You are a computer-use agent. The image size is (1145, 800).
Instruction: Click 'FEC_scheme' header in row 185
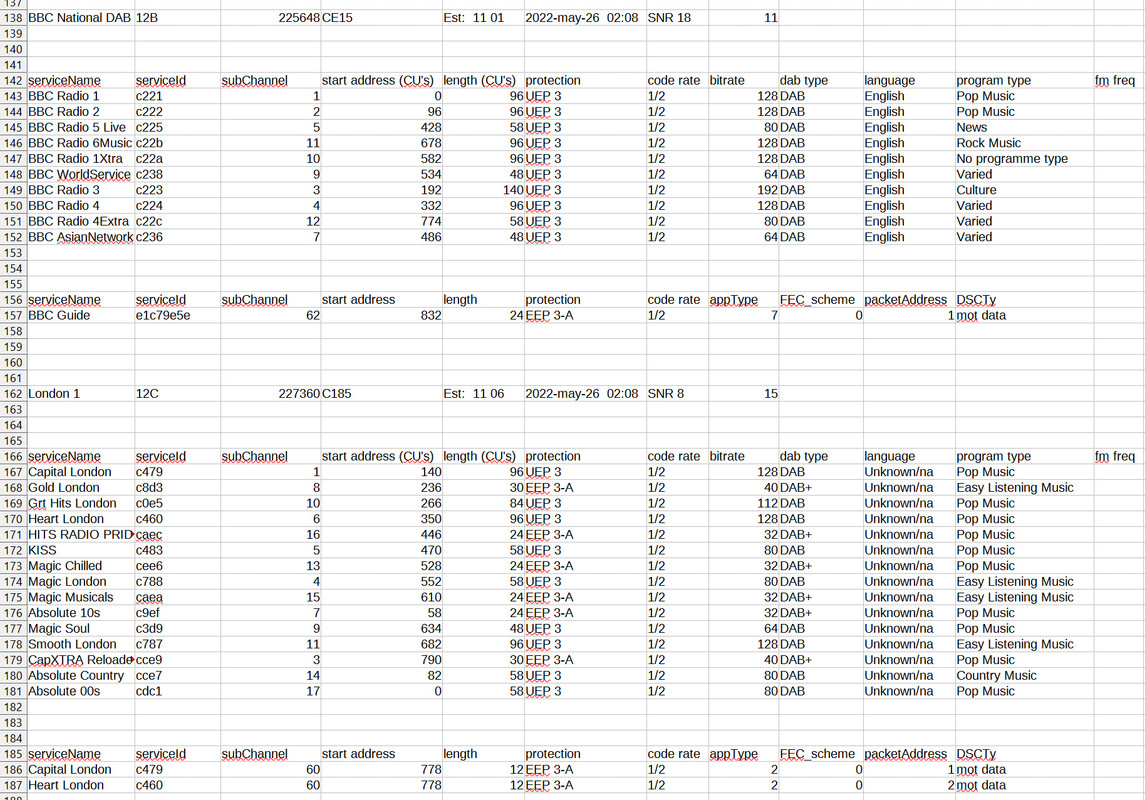(x=821, y=755)
